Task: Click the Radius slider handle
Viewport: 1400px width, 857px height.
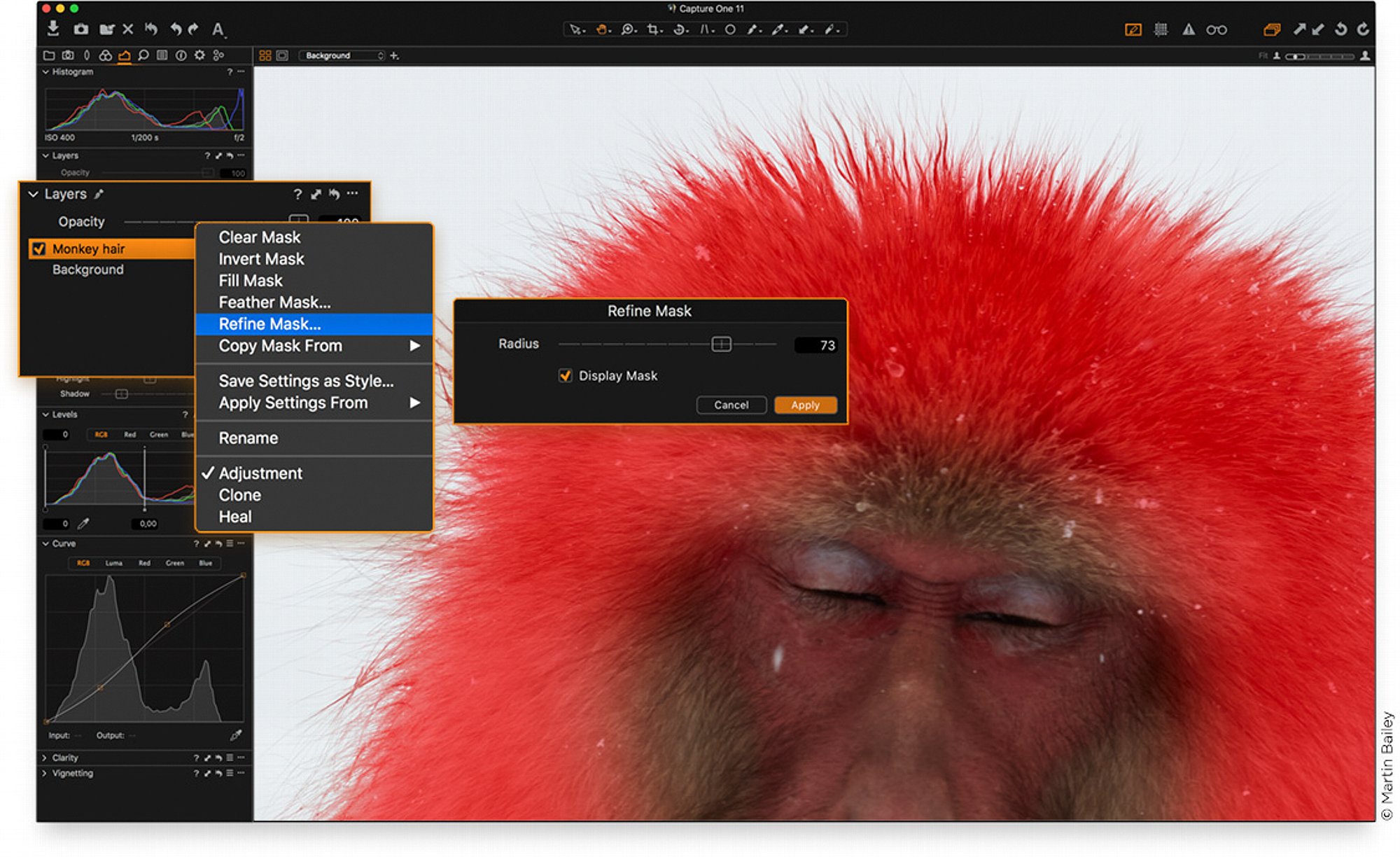Action: click(x=721, y=344)
